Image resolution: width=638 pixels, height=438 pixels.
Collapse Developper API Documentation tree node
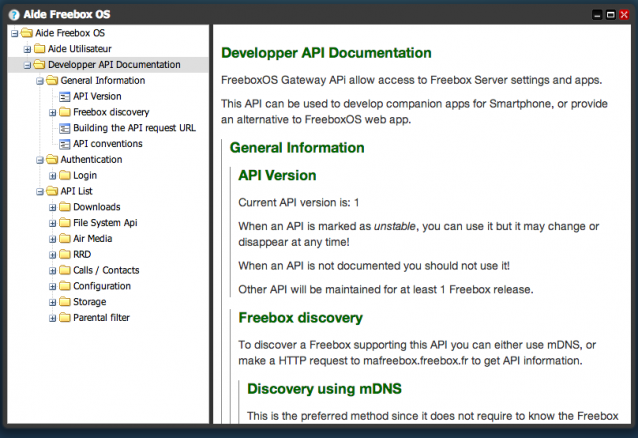(x=27, y=65)
